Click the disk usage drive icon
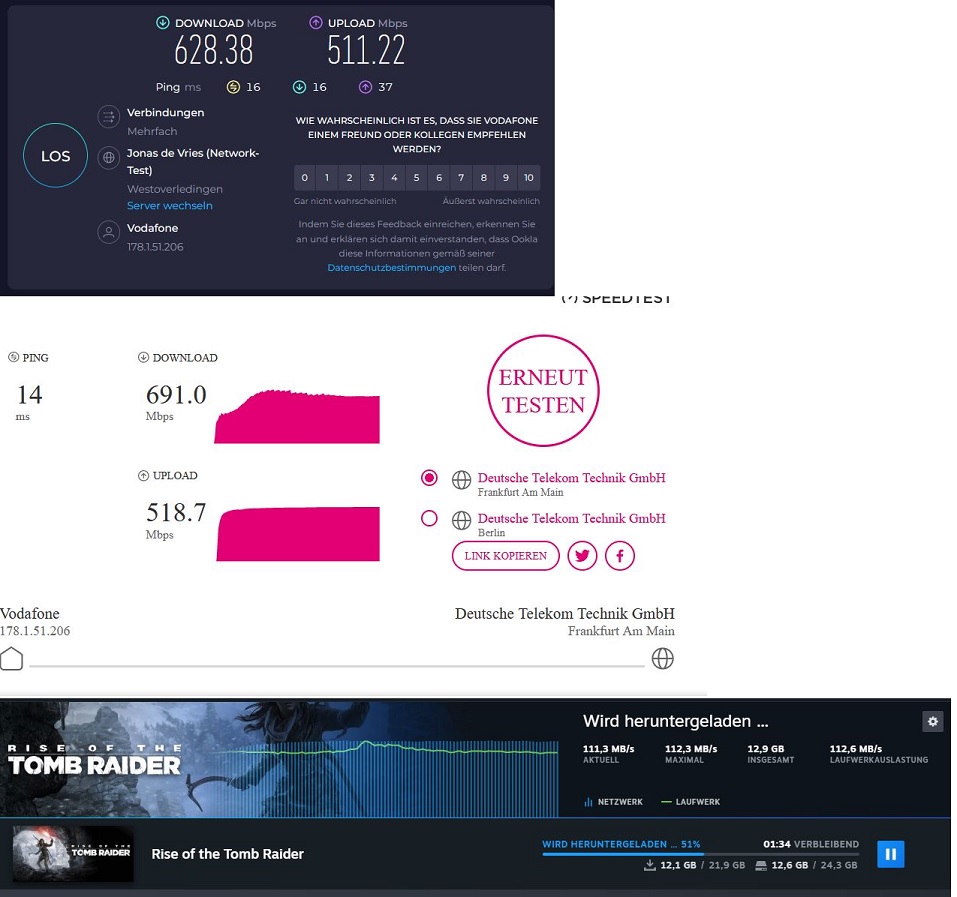 click(761, 865)
